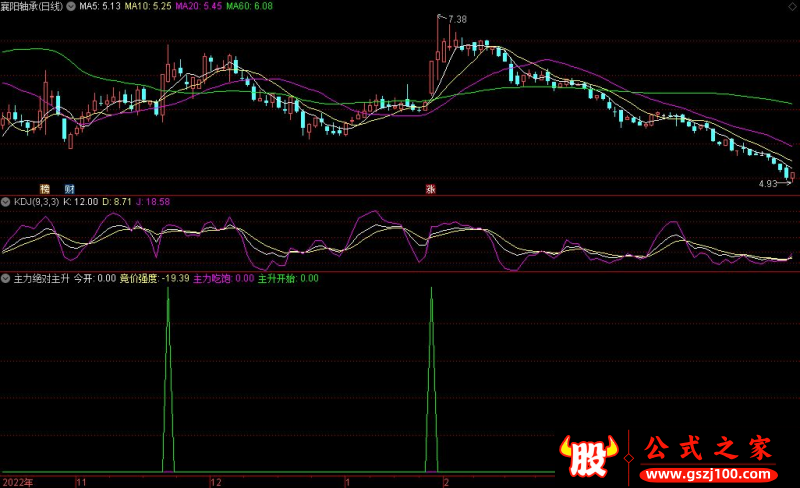Open the 主力绝对主升 indicator dropdown arrow
The height and width of the screenshot is (488, 800).
point(6,278)
